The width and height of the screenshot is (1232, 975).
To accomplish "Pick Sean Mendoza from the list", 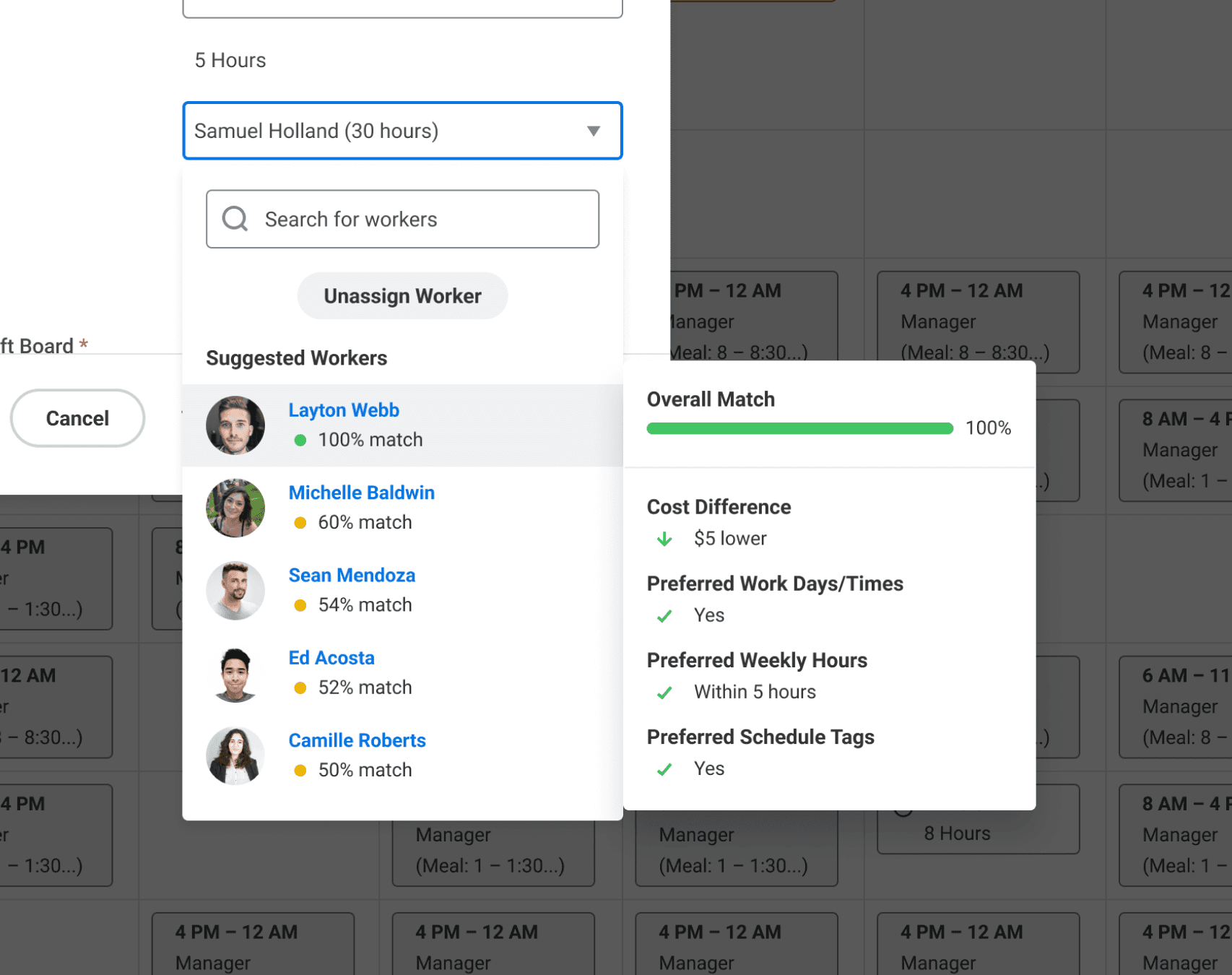I will click(x=402, y=590).
